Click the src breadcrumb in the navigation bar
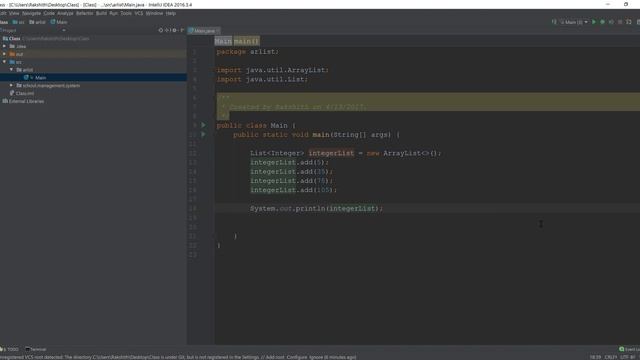640x360 pixels. click(x=19, y=22)
